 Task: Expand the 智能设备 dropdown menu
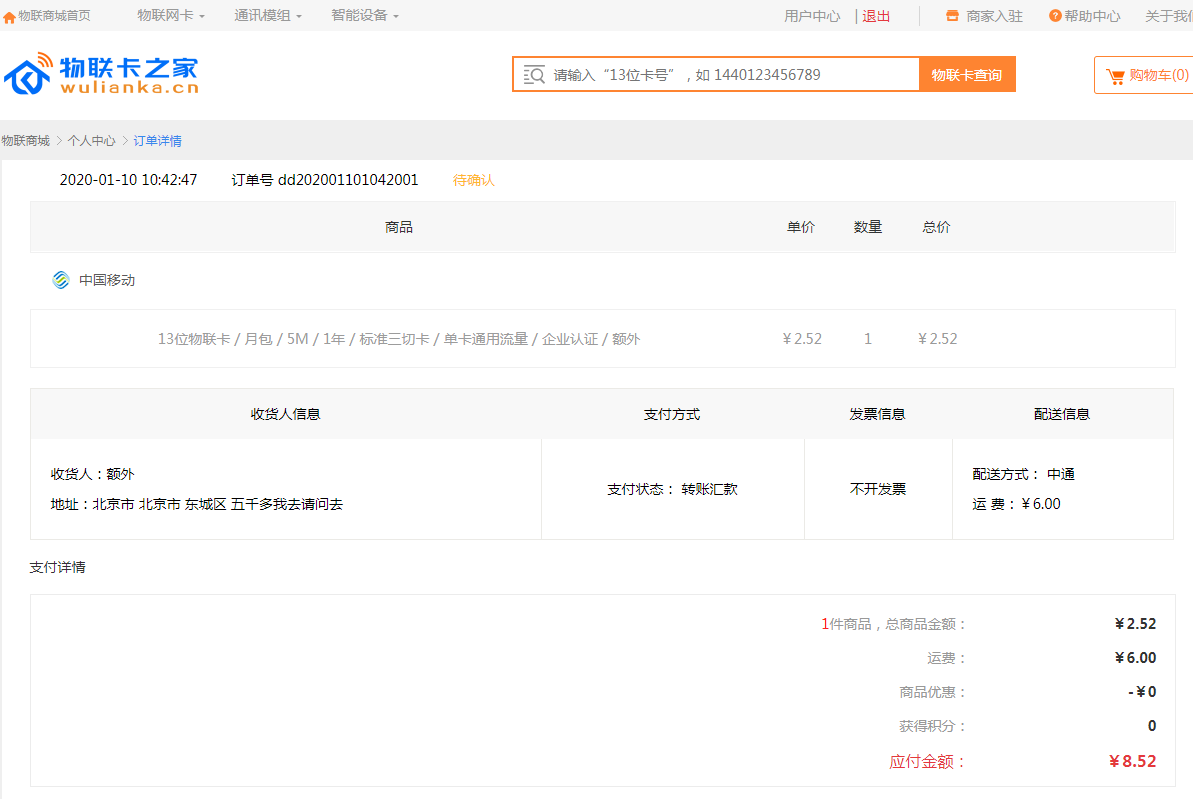365,16
